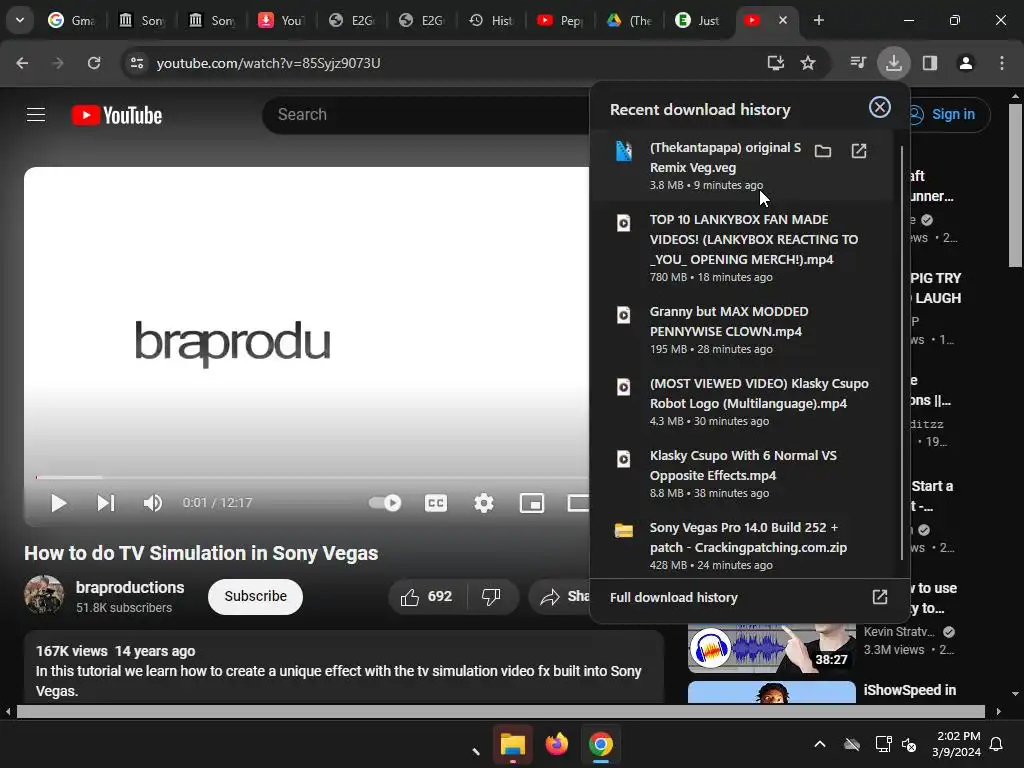1024x768 pixels.
Task: Toggle closed captions CC button
Action: [436, 503]
